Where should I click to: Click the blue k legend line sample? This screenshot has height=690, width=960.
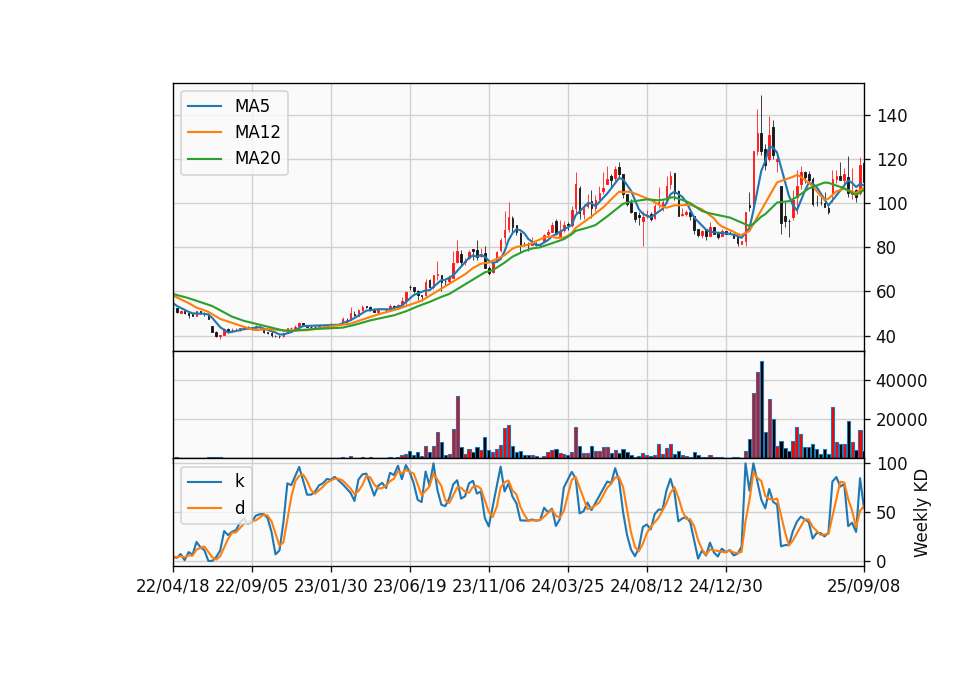[x=204, y=481]
